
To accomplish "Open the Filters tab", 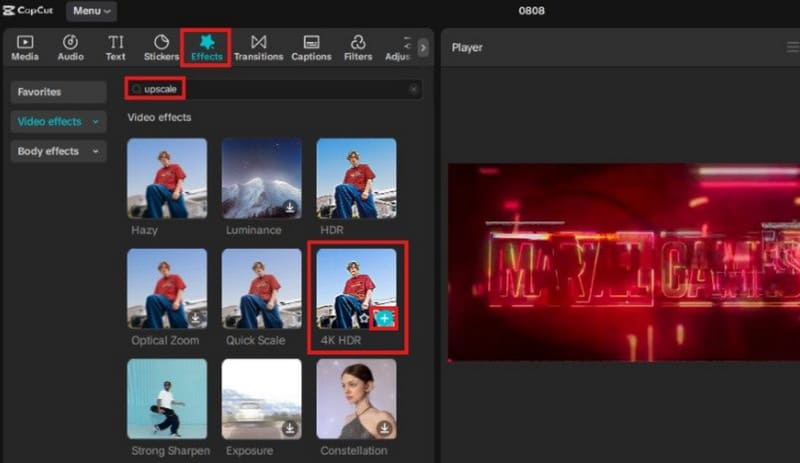I will point(358,47).
